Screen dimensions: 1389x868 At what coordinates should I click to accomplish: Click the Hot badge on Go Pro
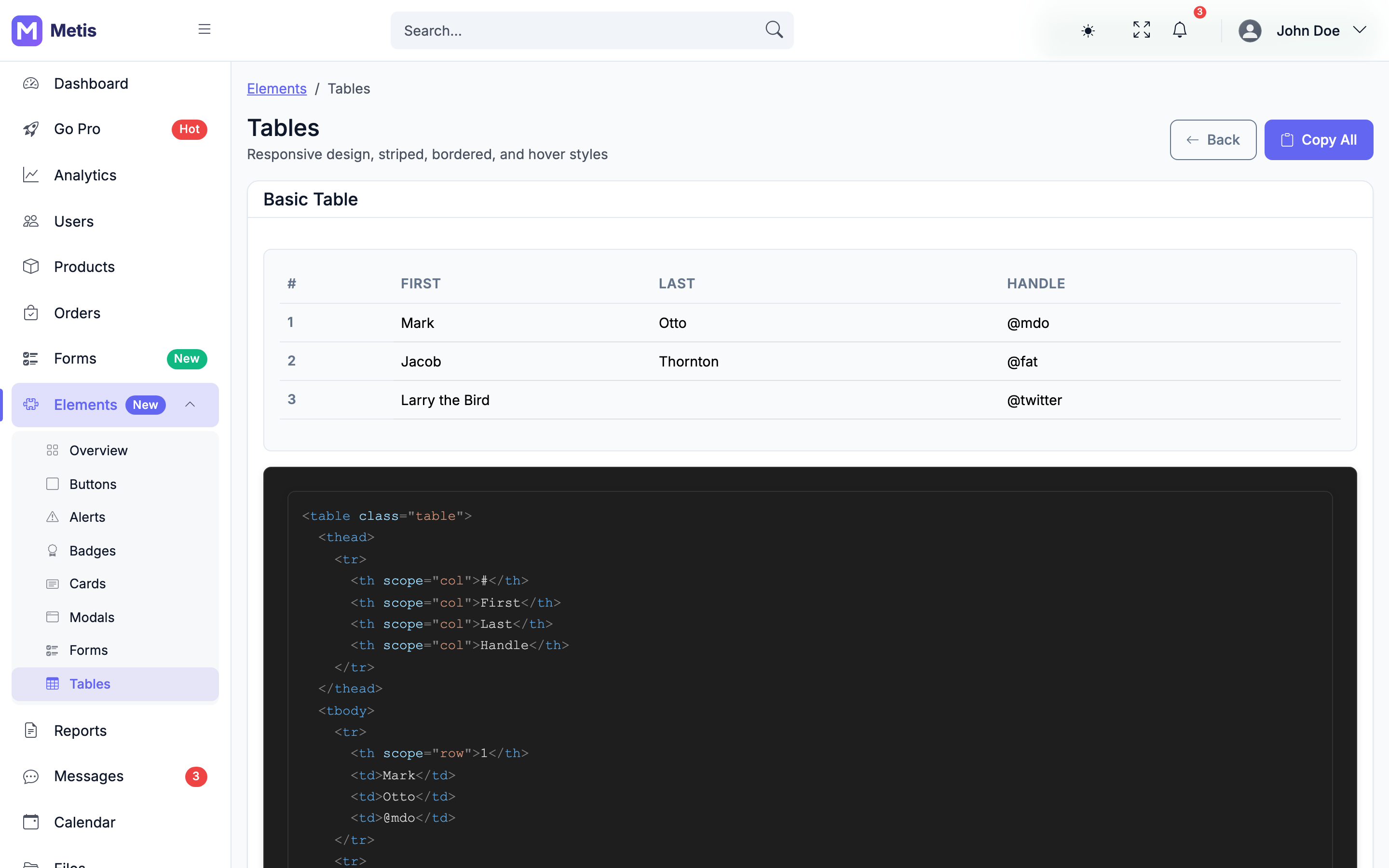pos(190,129)
